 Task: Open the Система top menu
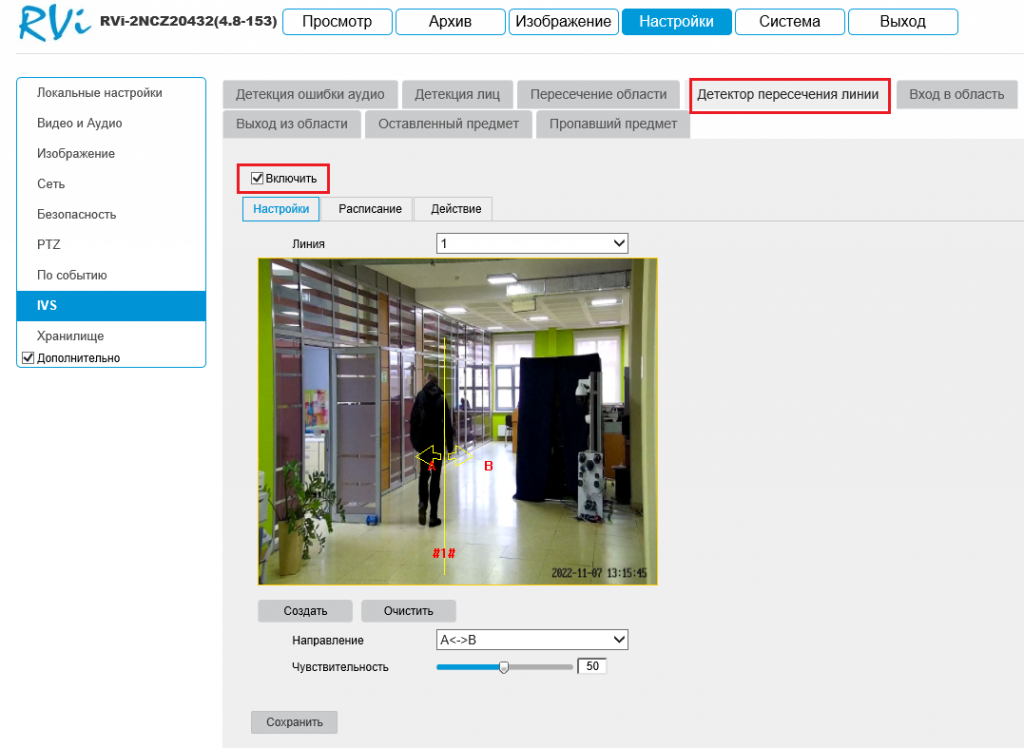pyautogui.click(x=789, y=21)
